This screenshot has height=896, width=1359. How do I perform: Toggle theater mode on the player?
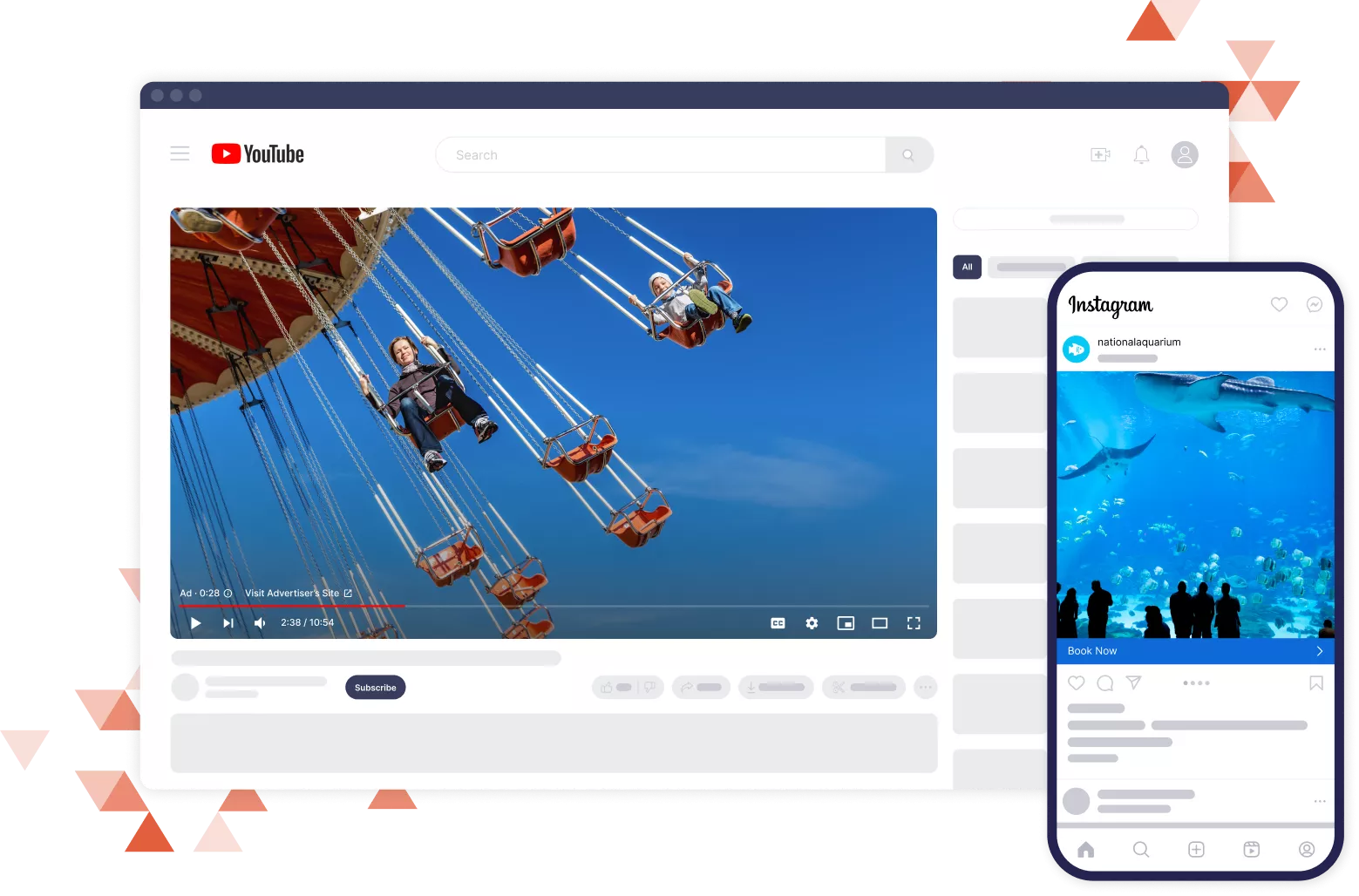point(879,622)
